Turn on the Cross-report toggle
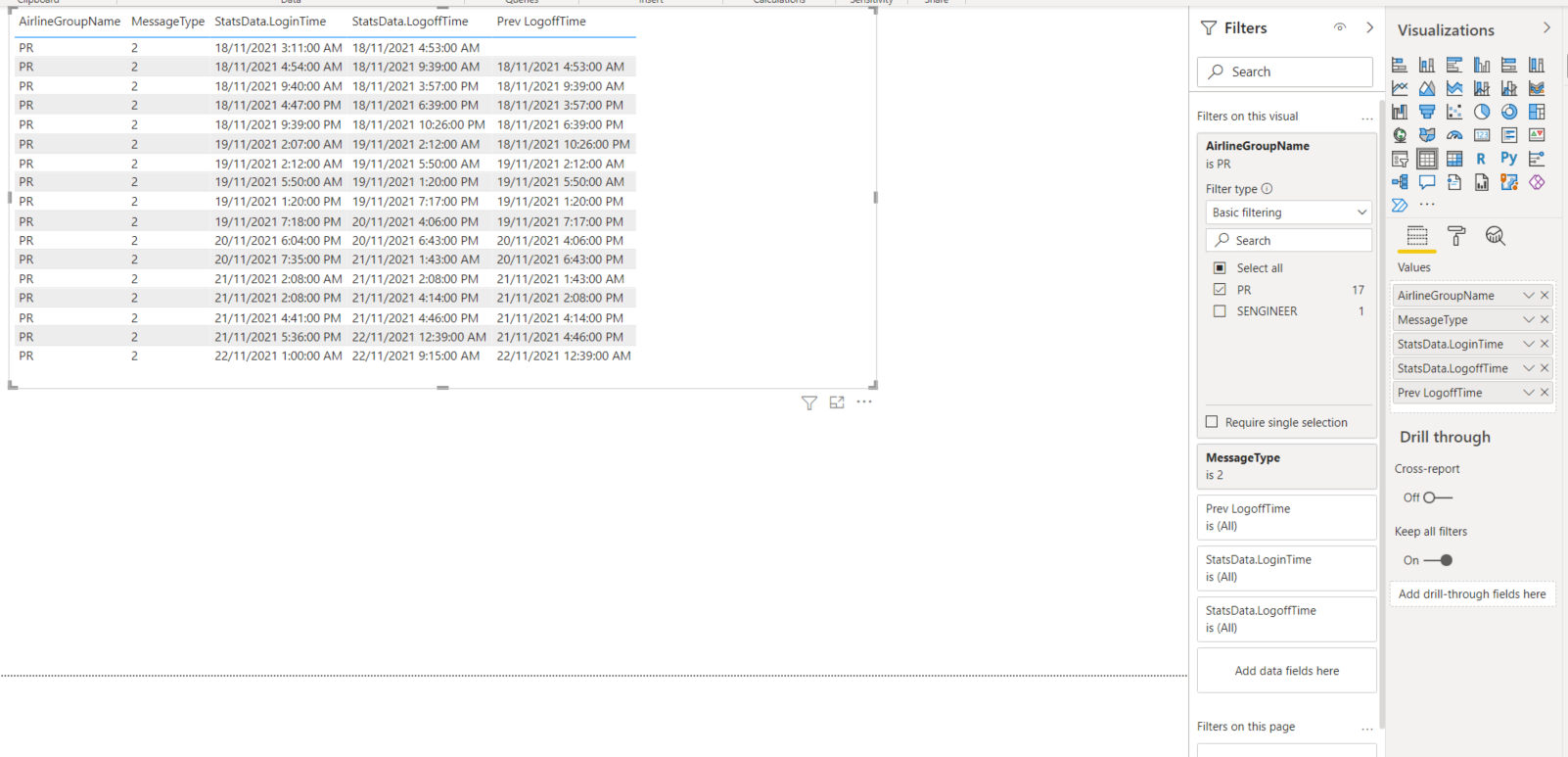The width and height of the screenshot is (1568, 757). 1437,497
